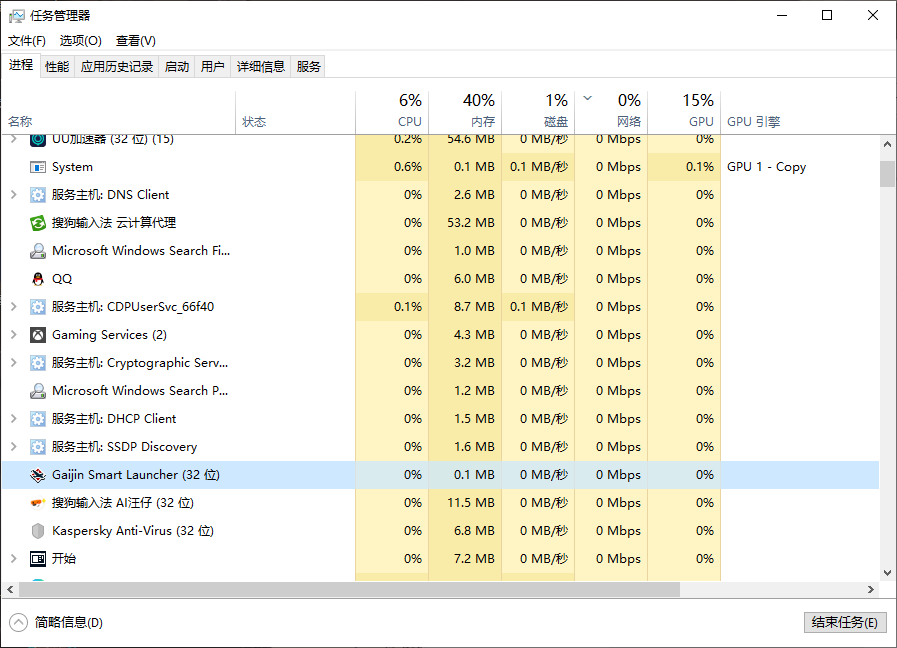Switch to the 应用历史记录 tab
897x648 pixels.
pyautogui.click(x=117, y=67)
